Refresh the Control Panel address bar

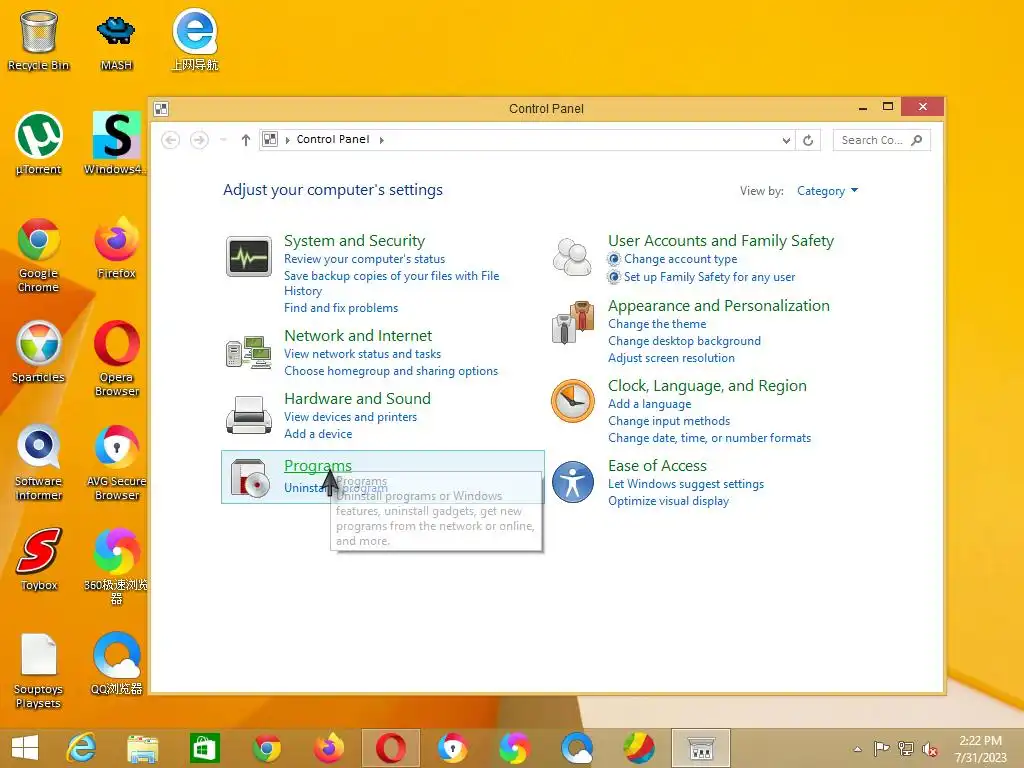(808, 140)
